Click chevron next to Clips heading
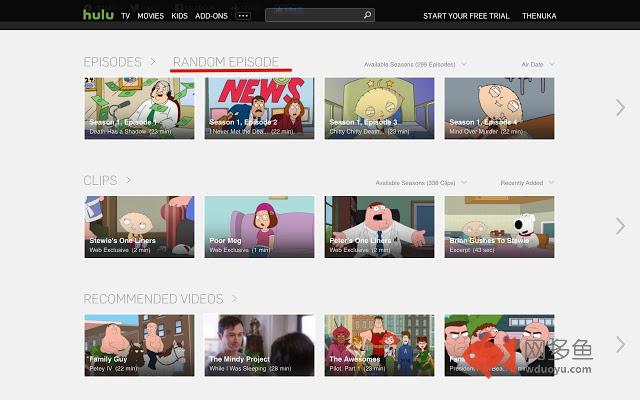640x400 pixels. pyautogui.click(x=128, y=180)
